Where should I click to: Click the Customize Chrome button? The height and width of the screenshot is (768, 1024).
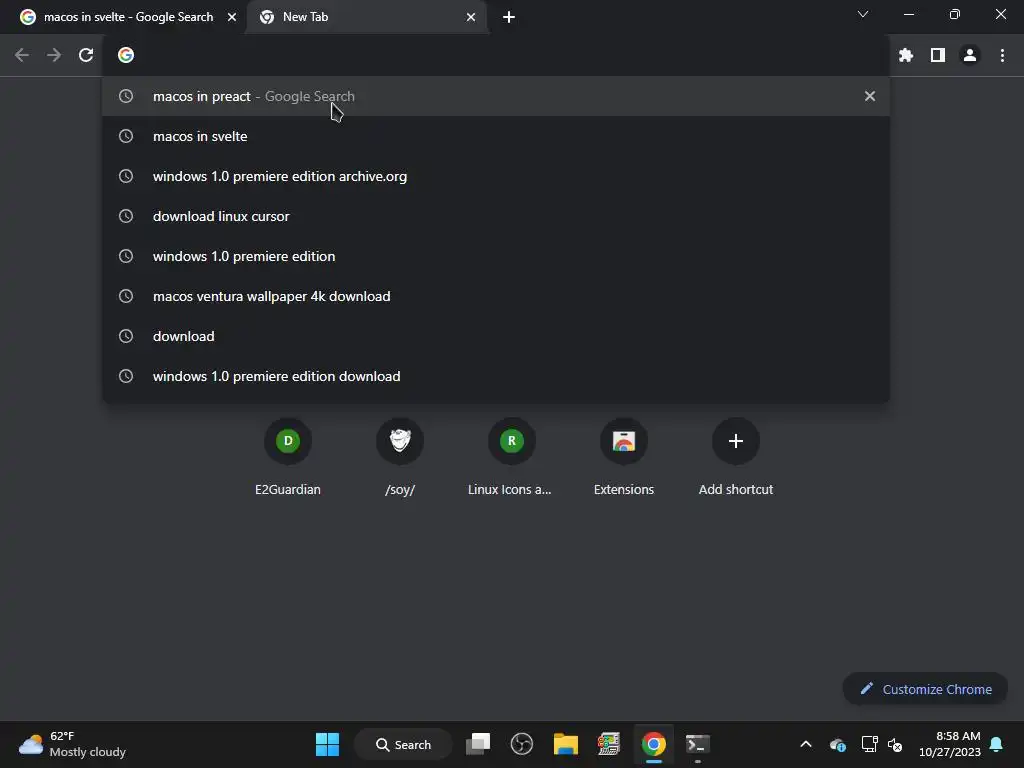(x=925, y=689)
